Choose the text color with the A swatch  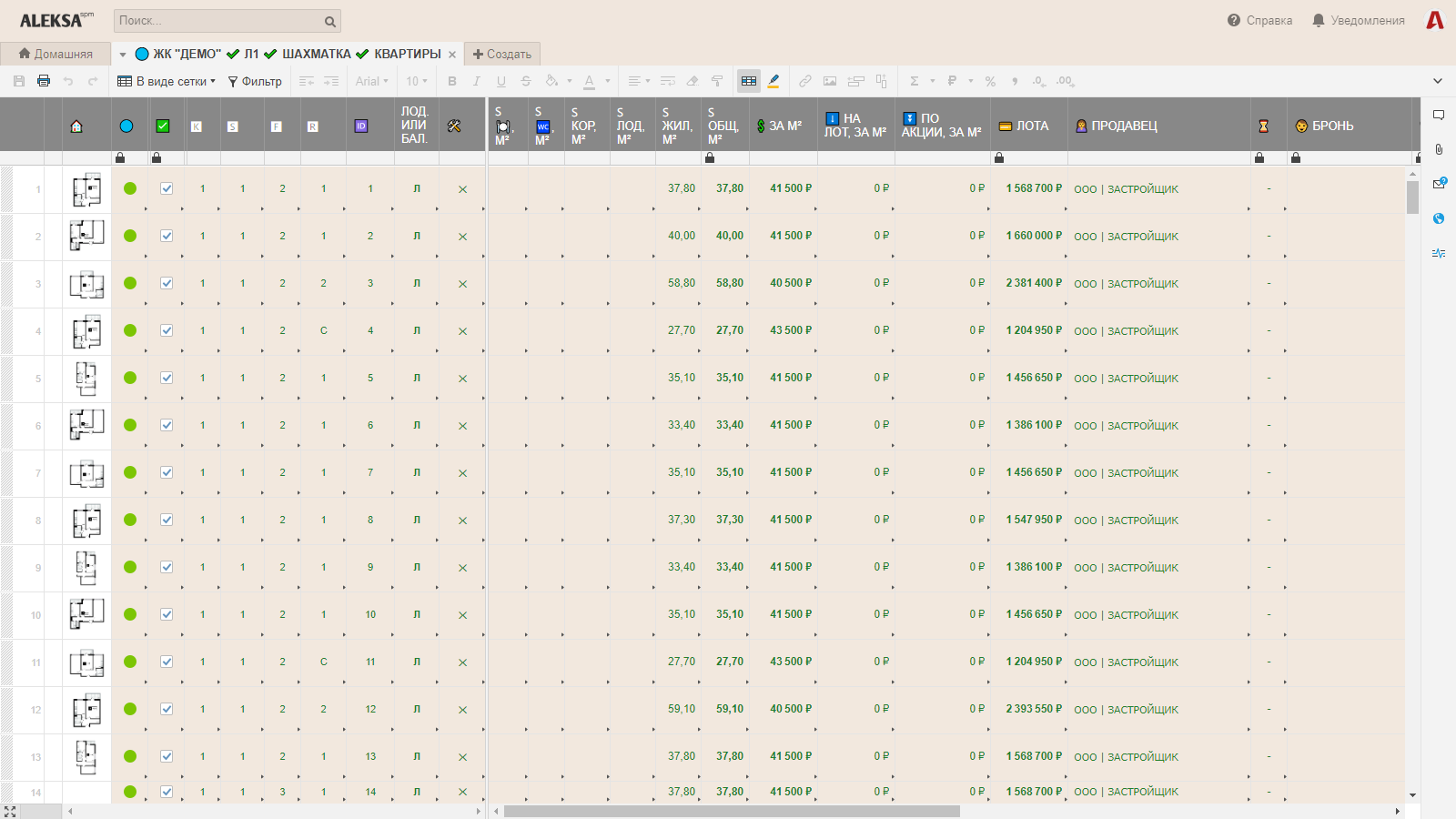(590, 81)
